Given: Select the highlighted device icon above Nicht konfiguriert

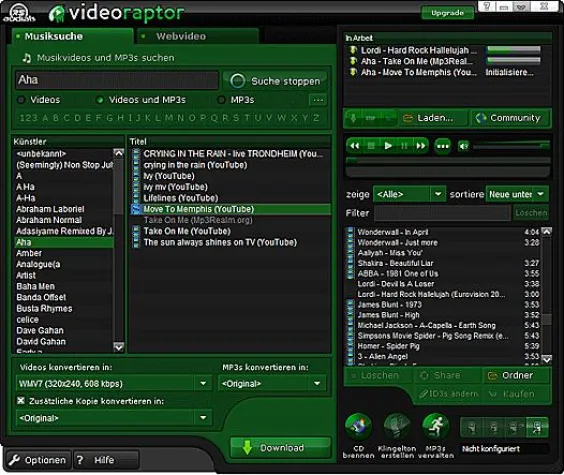Looking at the screenshot, I should point(537,428).
